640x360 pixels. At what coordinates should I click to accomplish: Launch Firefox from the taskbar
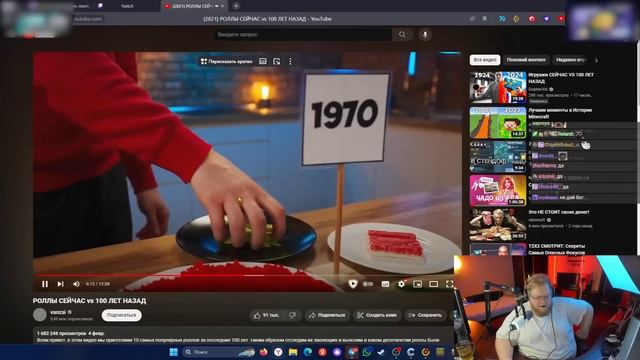[x=264, y=352]
